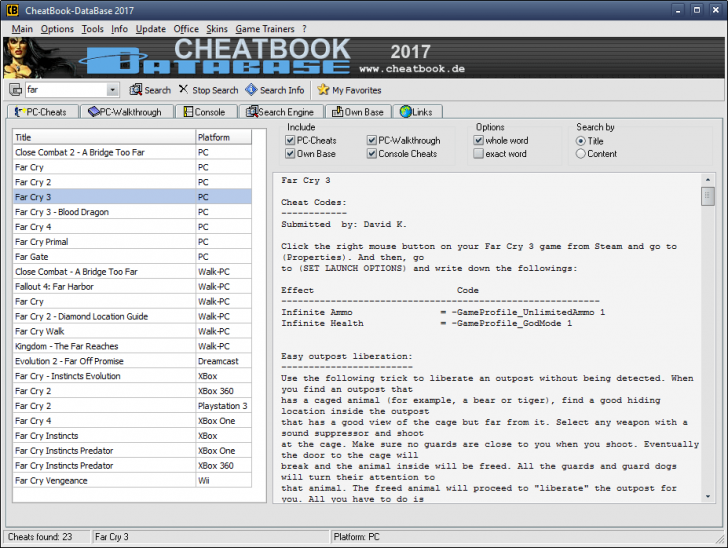The image size is (728, 548).
Task: Click the www.cheatbook.de banner link
Action: coord(412,69)
